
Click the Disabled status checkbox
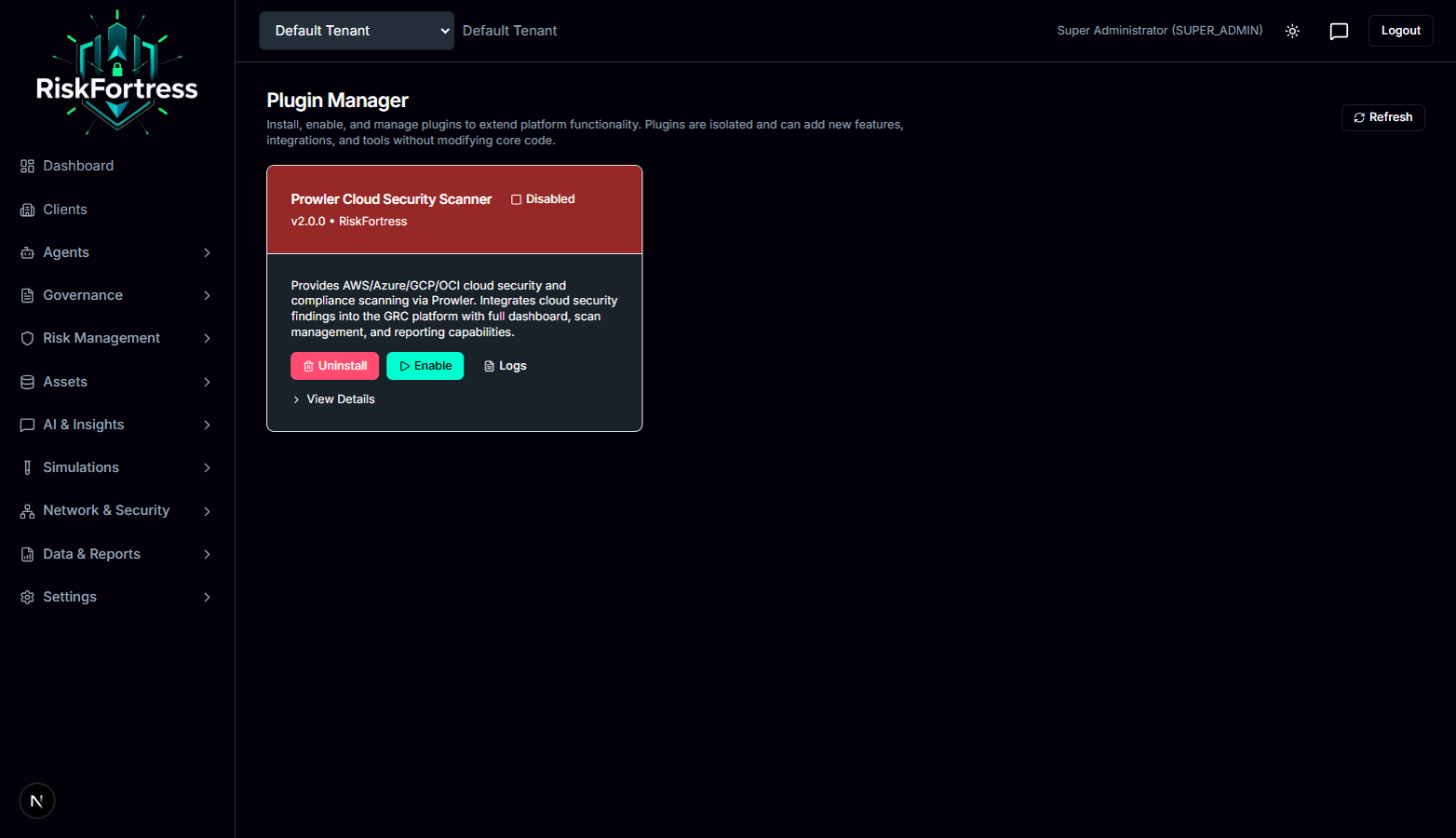516,198
